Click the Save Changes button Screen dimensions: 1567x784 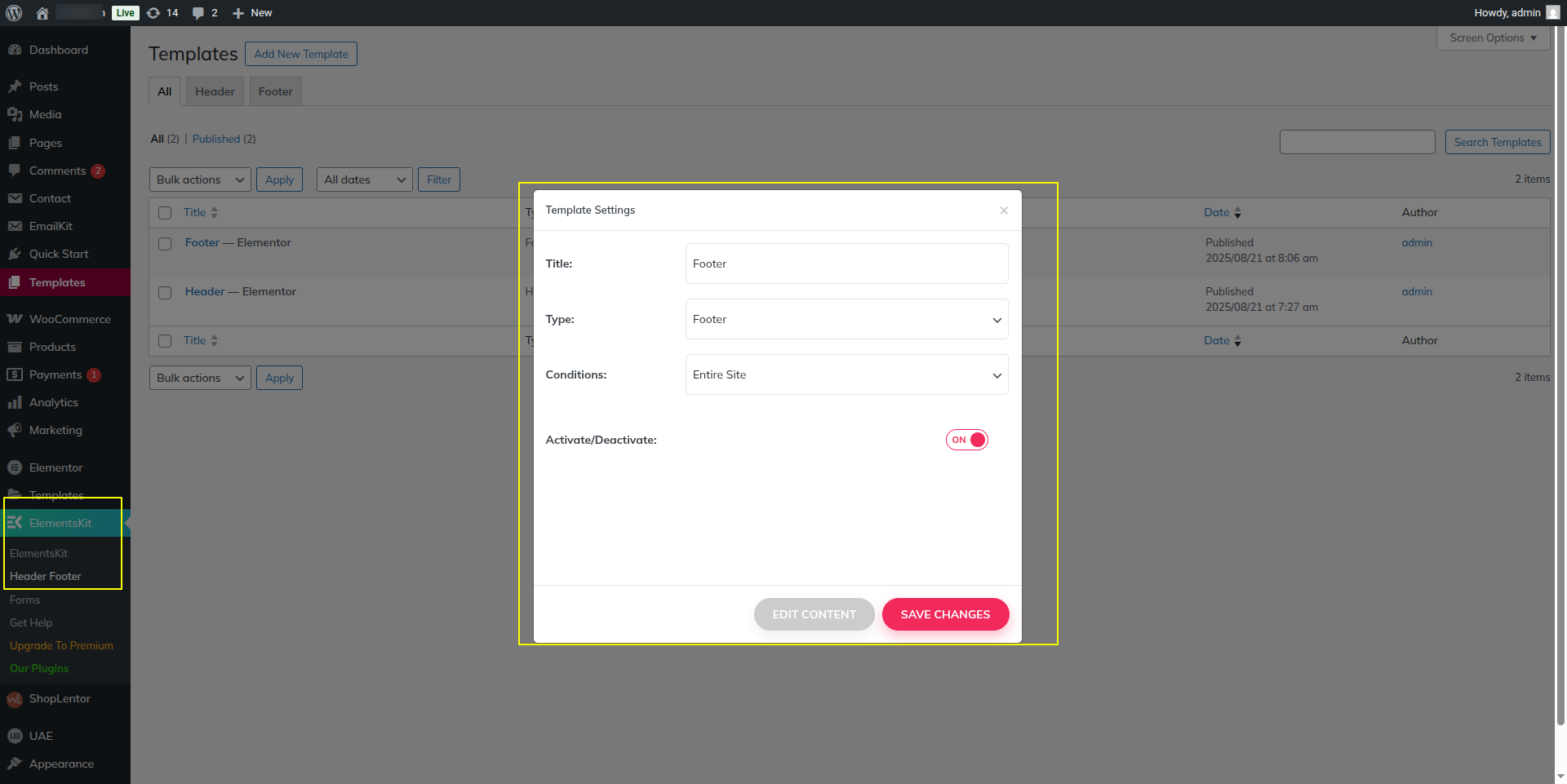tap(945, 614)
